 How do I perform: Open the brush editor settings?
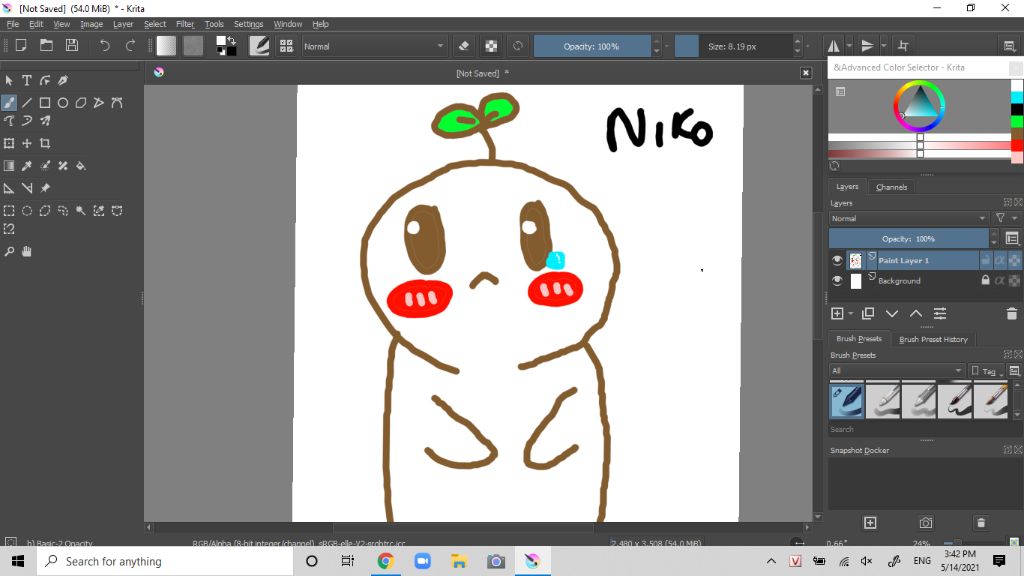click(259, 46)
